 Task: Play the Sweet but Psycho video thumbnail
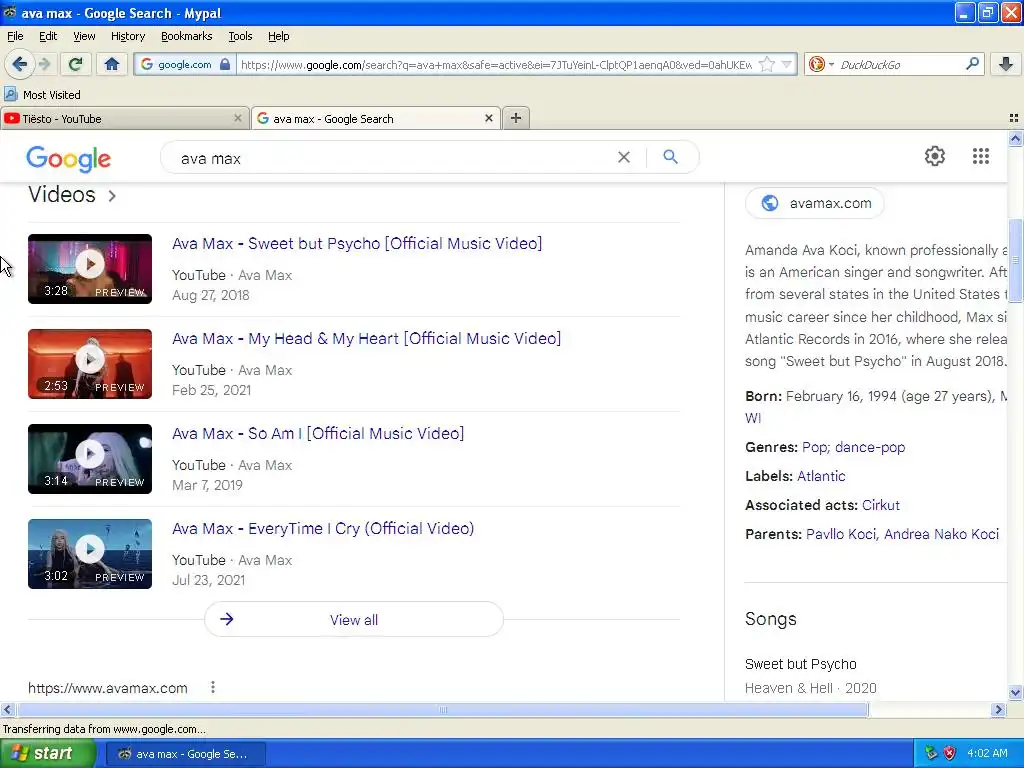(89, 269)
